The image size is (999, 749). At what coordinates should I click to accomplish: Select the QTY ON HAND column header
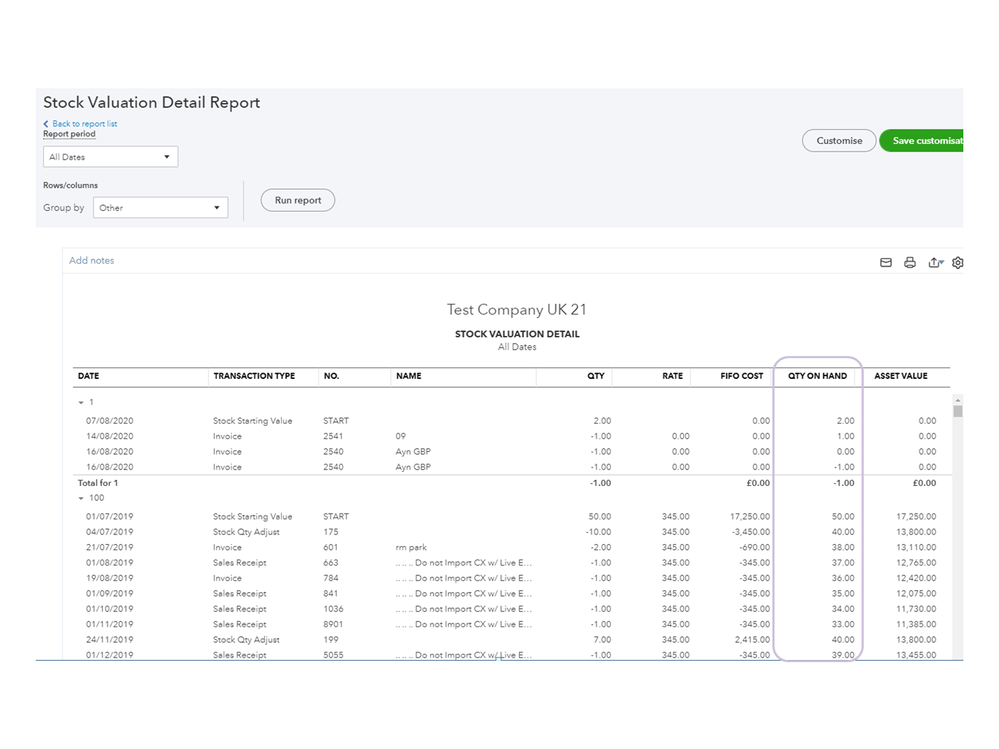point(817,376)
